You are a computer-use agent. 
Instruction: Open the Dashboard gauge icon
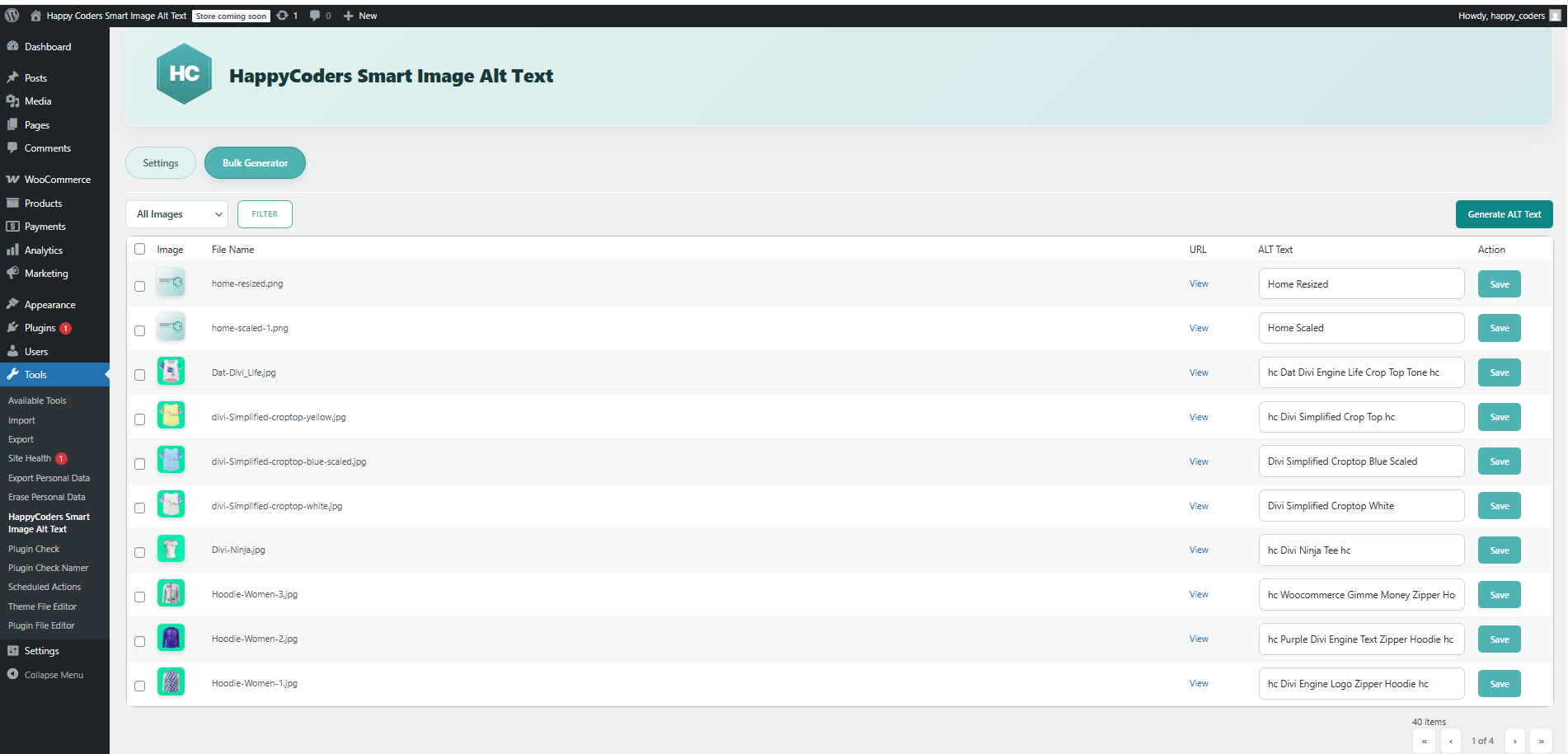(12, 46)
